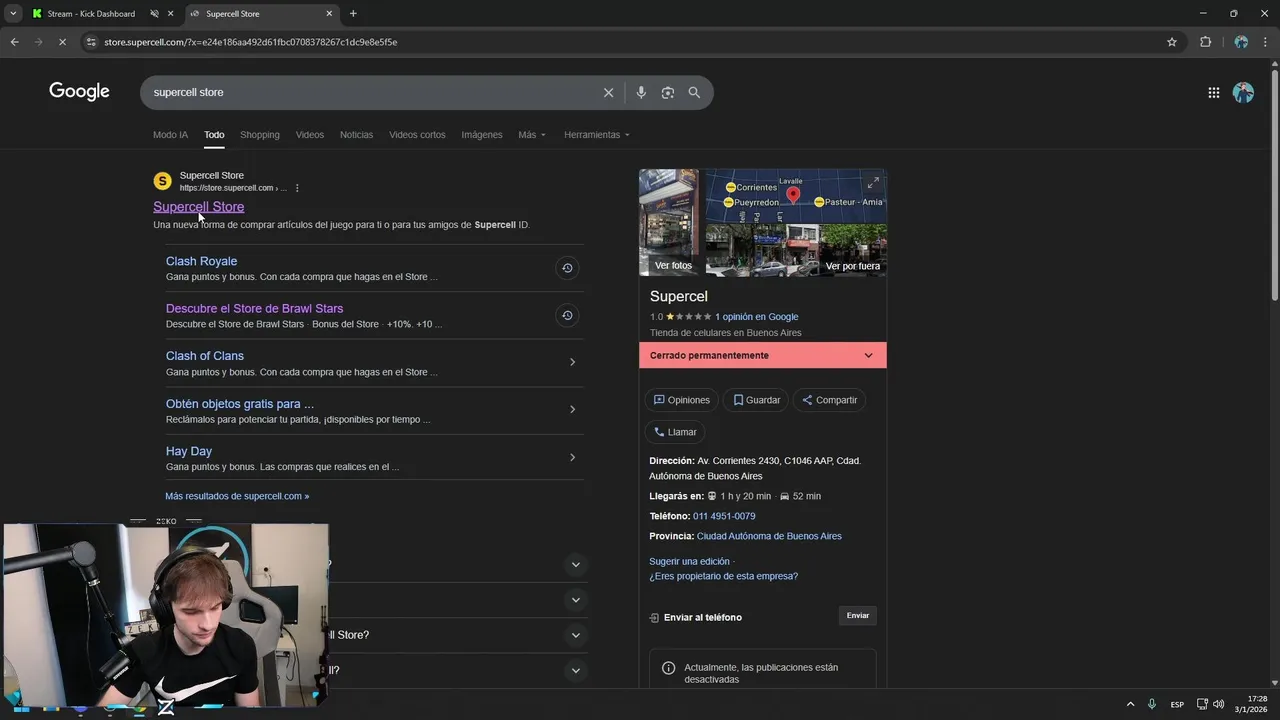Click the Opiniones button

click(x=681, y=400)
